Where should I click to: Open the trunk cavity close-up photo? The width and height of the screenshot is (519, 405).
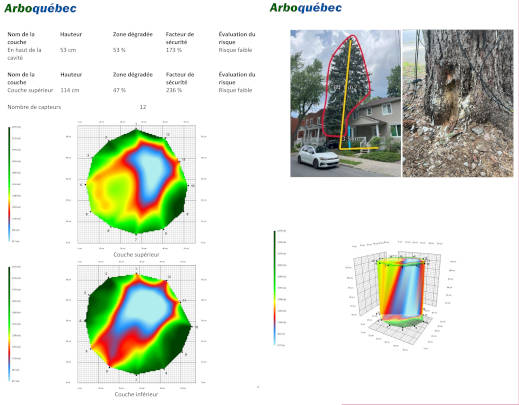[458, 103]
